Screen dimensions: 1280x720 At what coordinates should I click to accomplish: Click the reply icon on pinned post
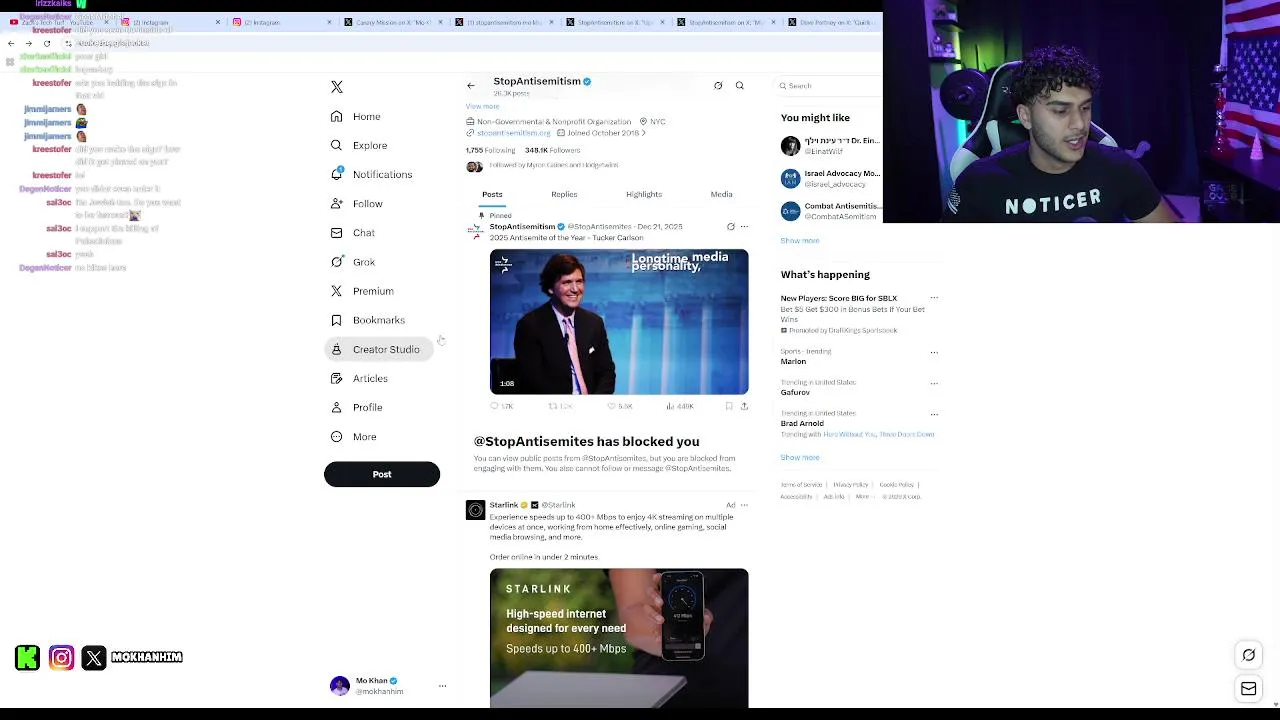coord(494,406)
